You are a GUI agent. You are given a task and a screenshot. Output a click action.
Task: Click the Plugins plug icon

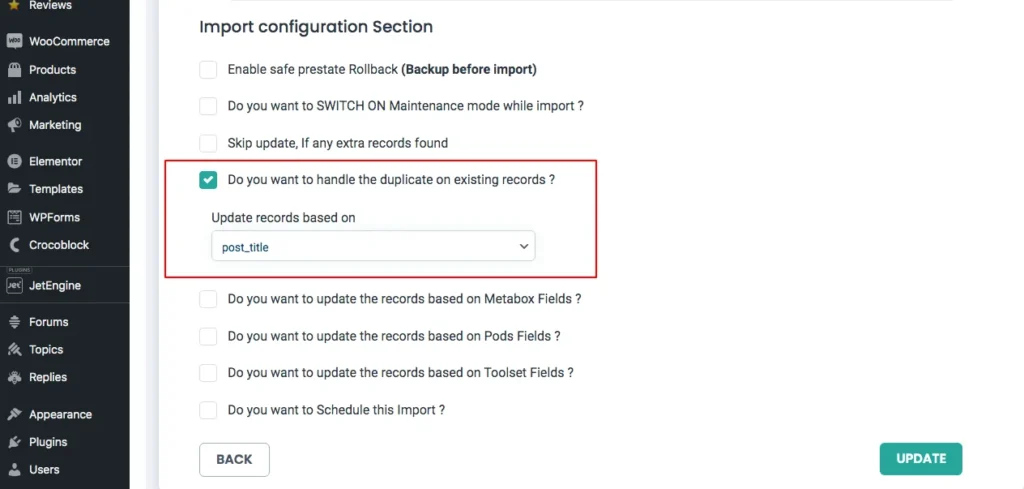(x=14, y=442)
